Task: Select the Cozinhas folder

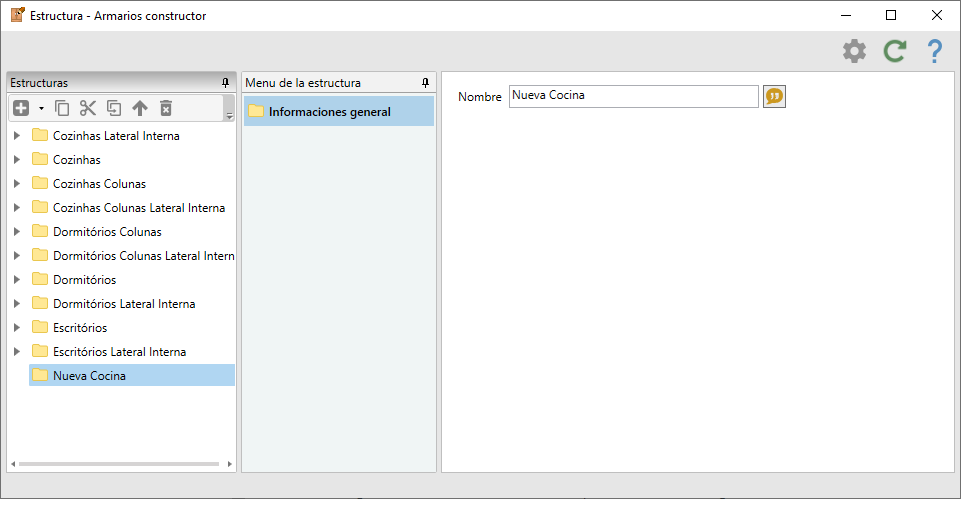Action: point(66,160)
